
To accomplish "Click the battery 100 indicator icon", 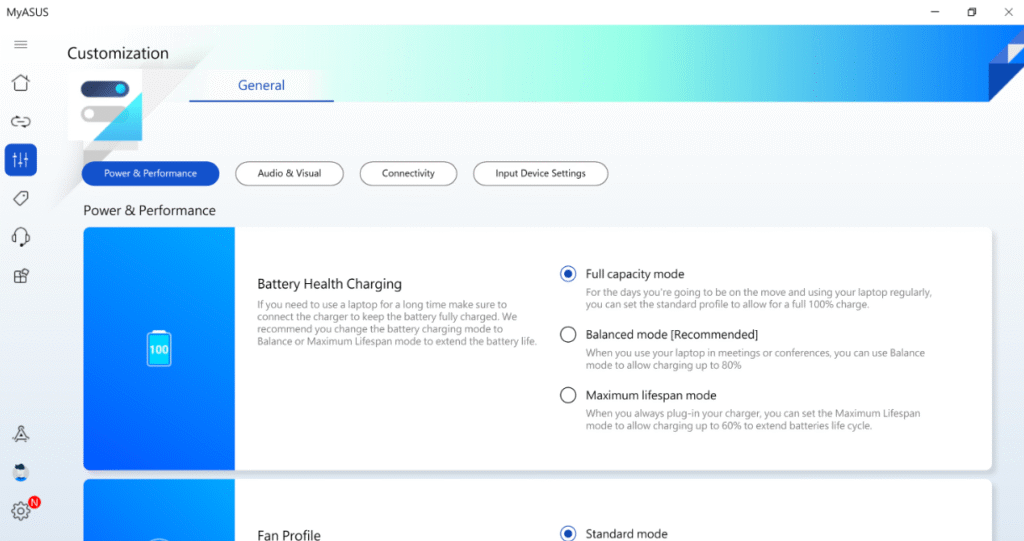I will pyautogui.click(x=159, y=348).
